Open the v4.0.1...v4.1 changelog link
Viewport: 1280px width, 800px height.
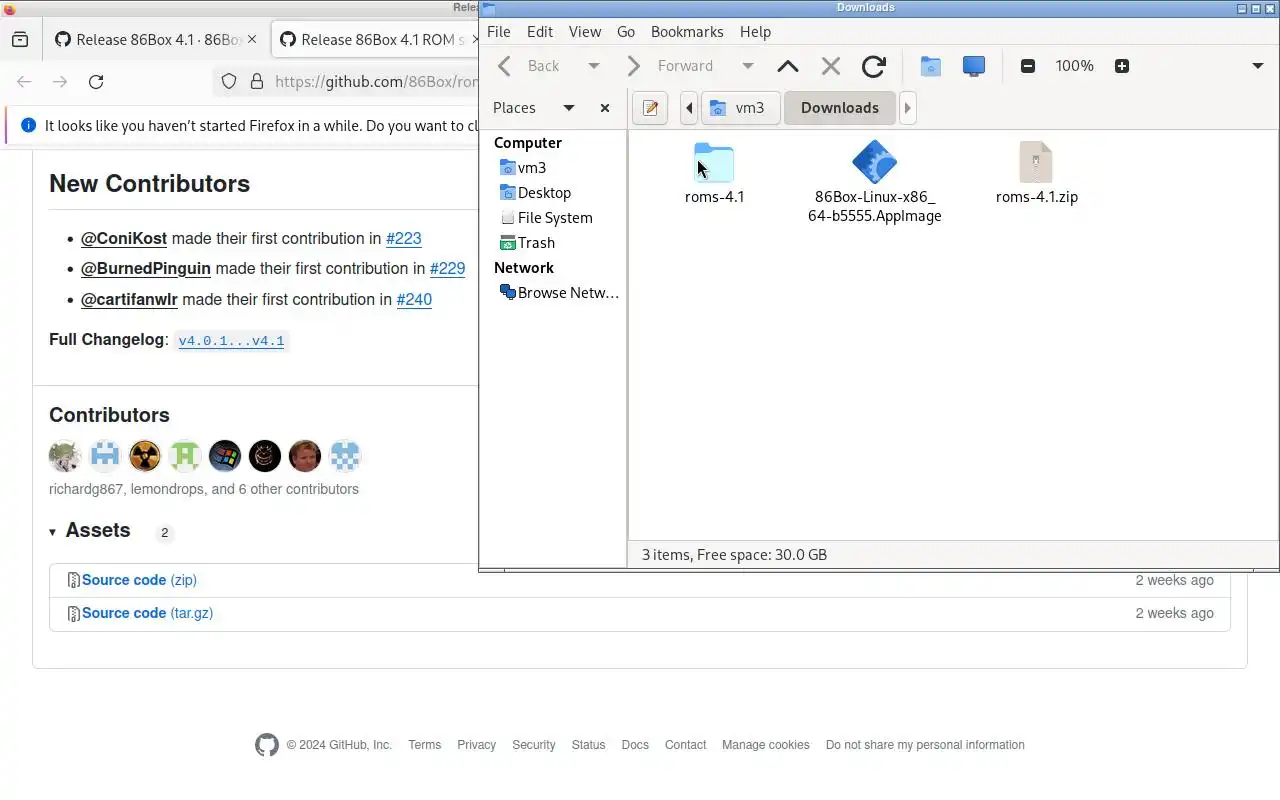[231, 341]
